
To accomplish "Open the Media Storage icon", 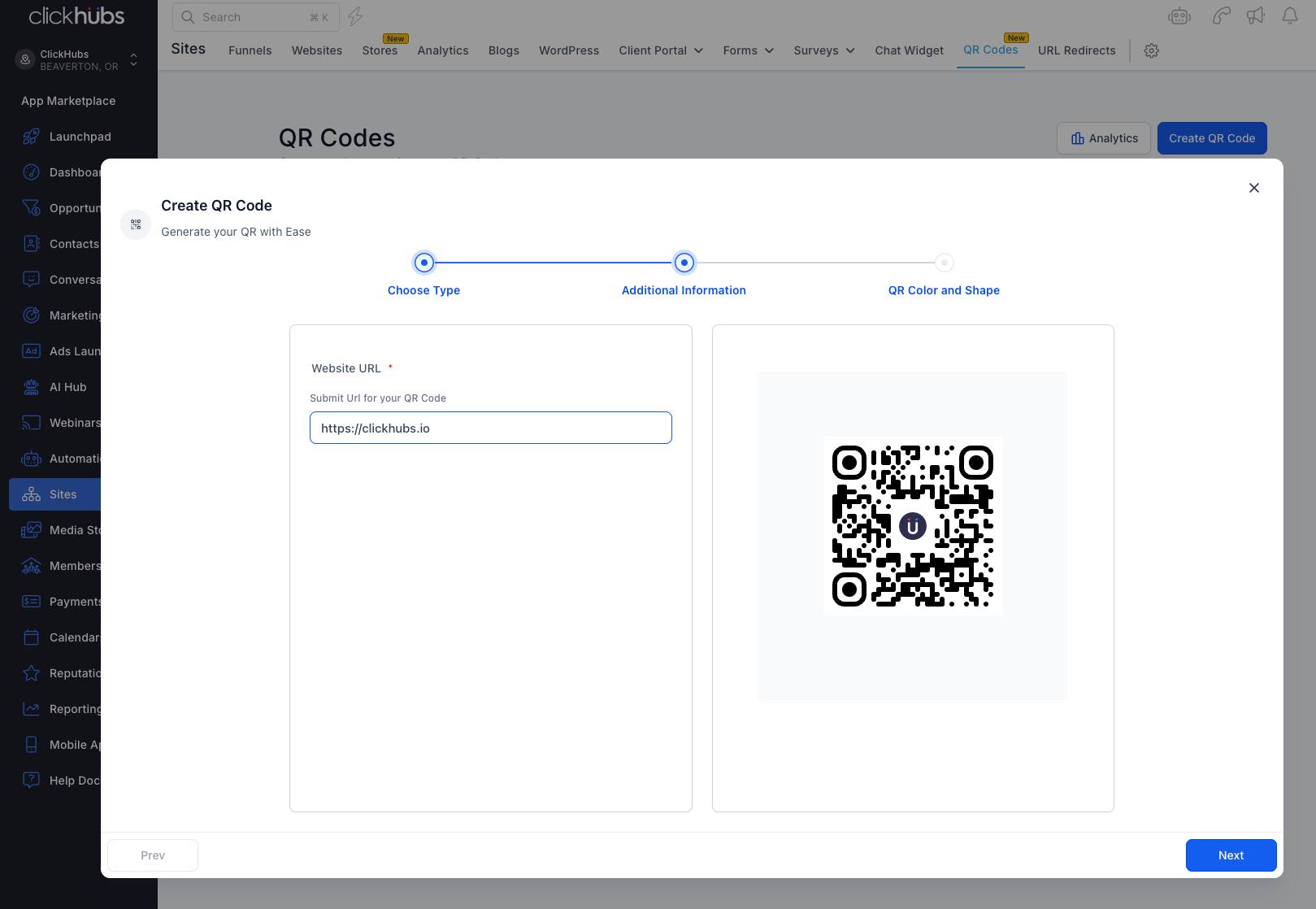I will coord(31,530).
